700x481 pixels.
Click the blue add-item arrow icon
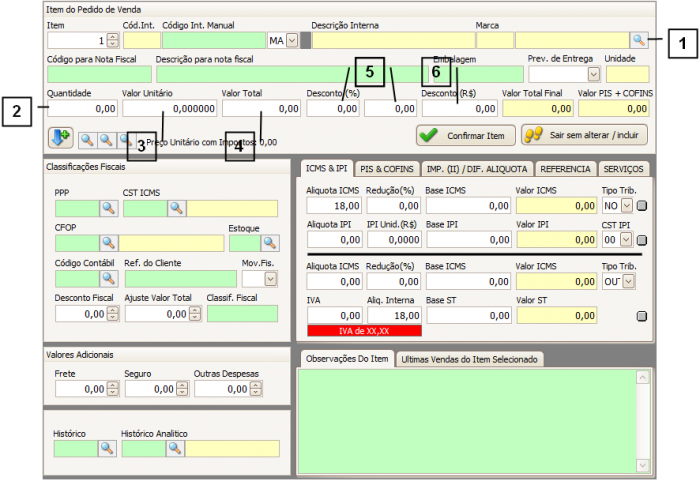[59, 138]
